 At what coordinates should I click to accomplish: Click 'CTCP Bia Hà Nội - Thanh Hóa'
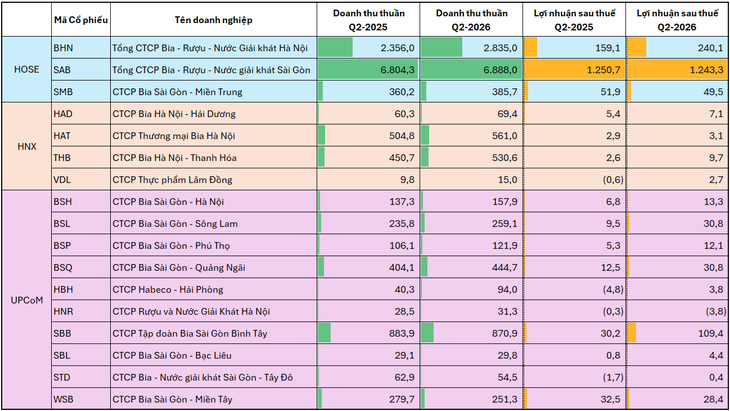pyautogui.click(x=175, y=157)
